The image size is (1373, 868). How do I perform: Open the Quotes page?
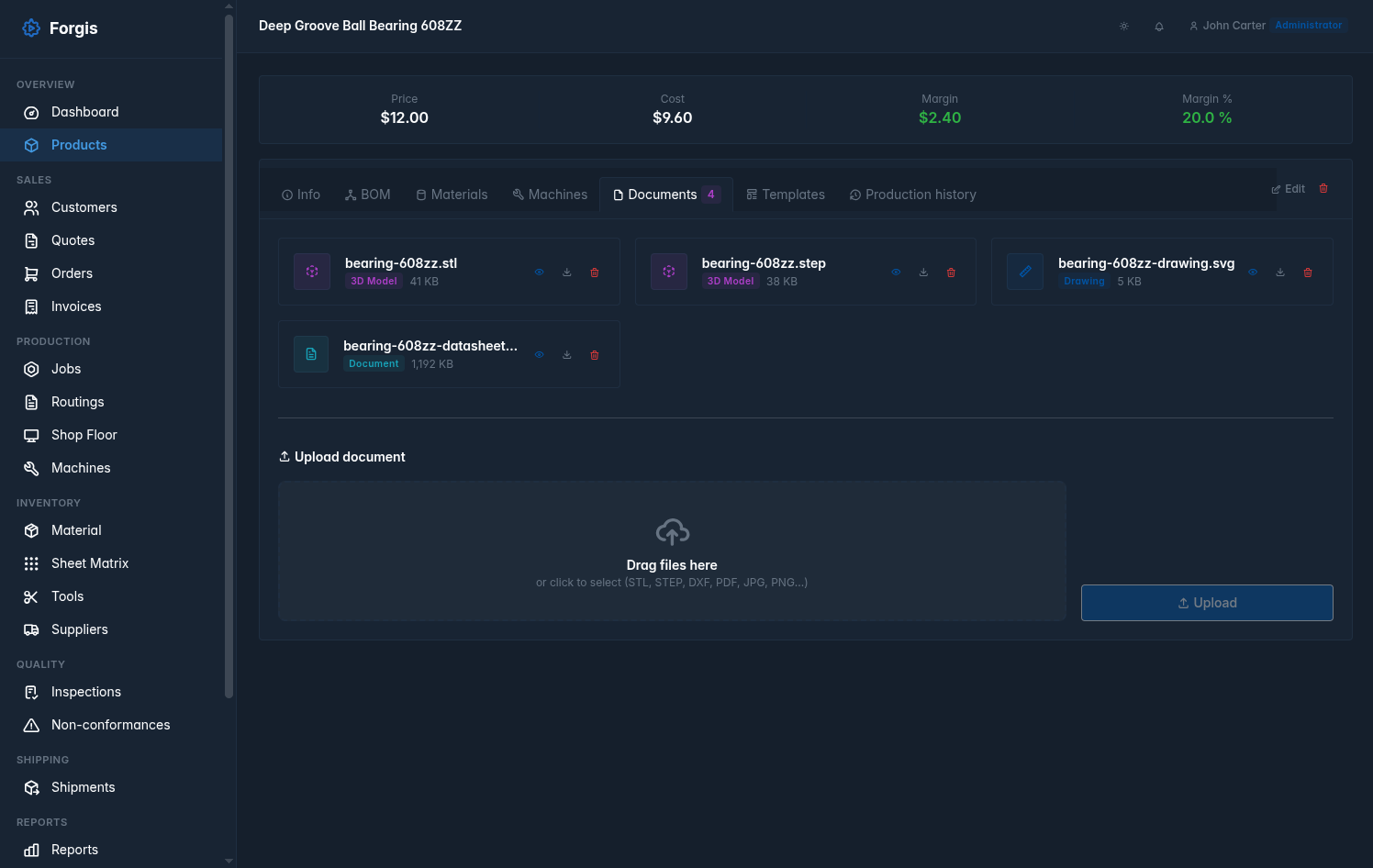pos(111,240)
